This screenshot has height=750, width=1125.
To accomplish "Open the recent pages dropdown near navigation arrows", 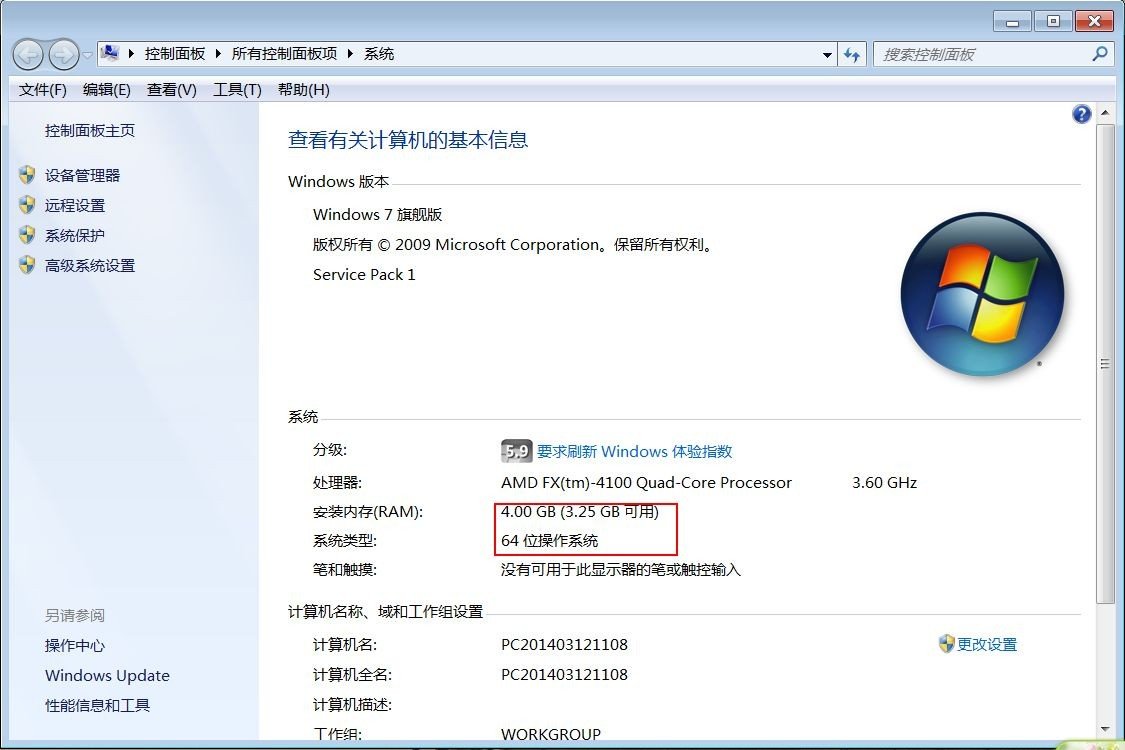I will (88, 55).
